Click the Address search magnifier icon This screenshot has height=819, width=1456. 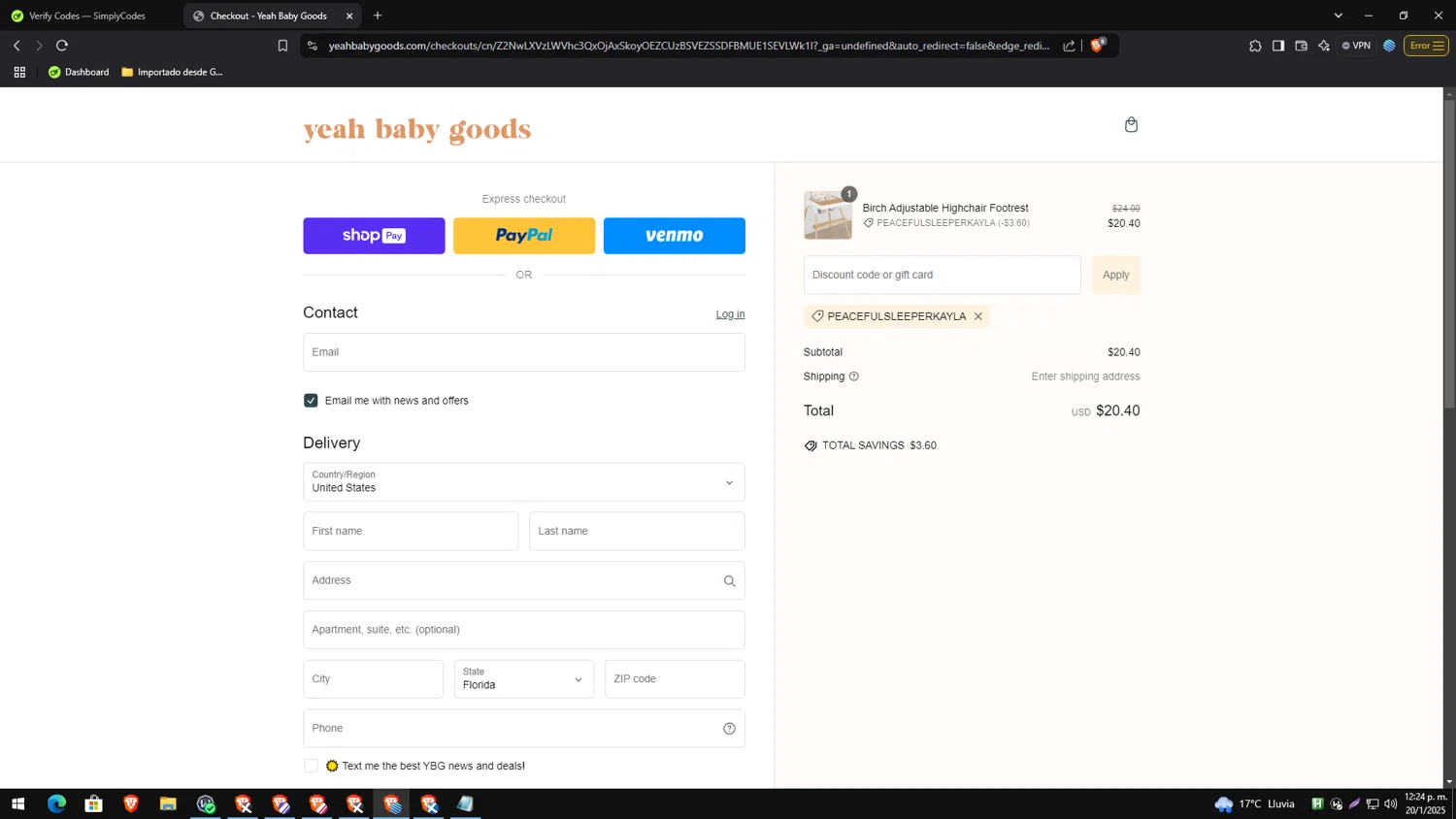click(x=729, y=581)
